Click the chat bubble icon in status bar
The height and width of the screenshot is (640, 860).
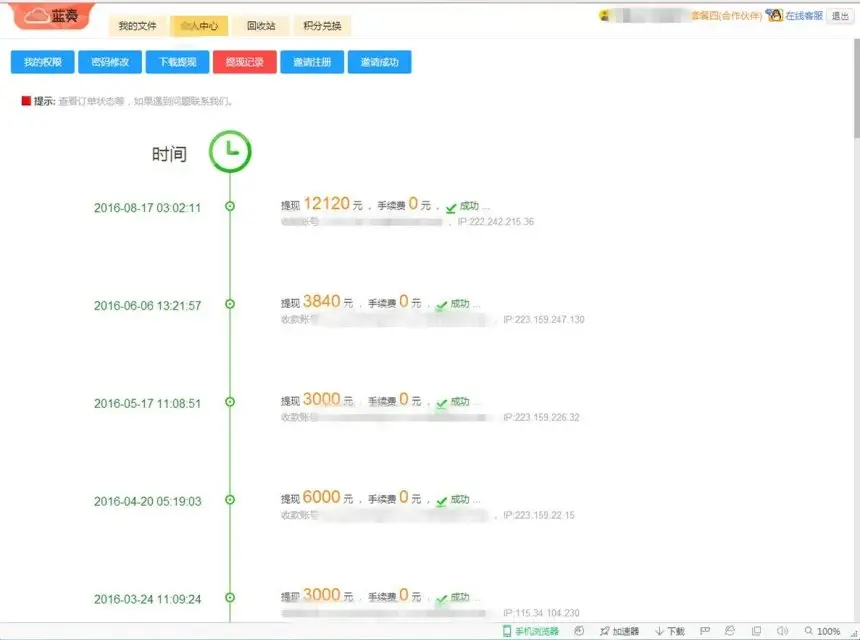click(x=731, y=630)
